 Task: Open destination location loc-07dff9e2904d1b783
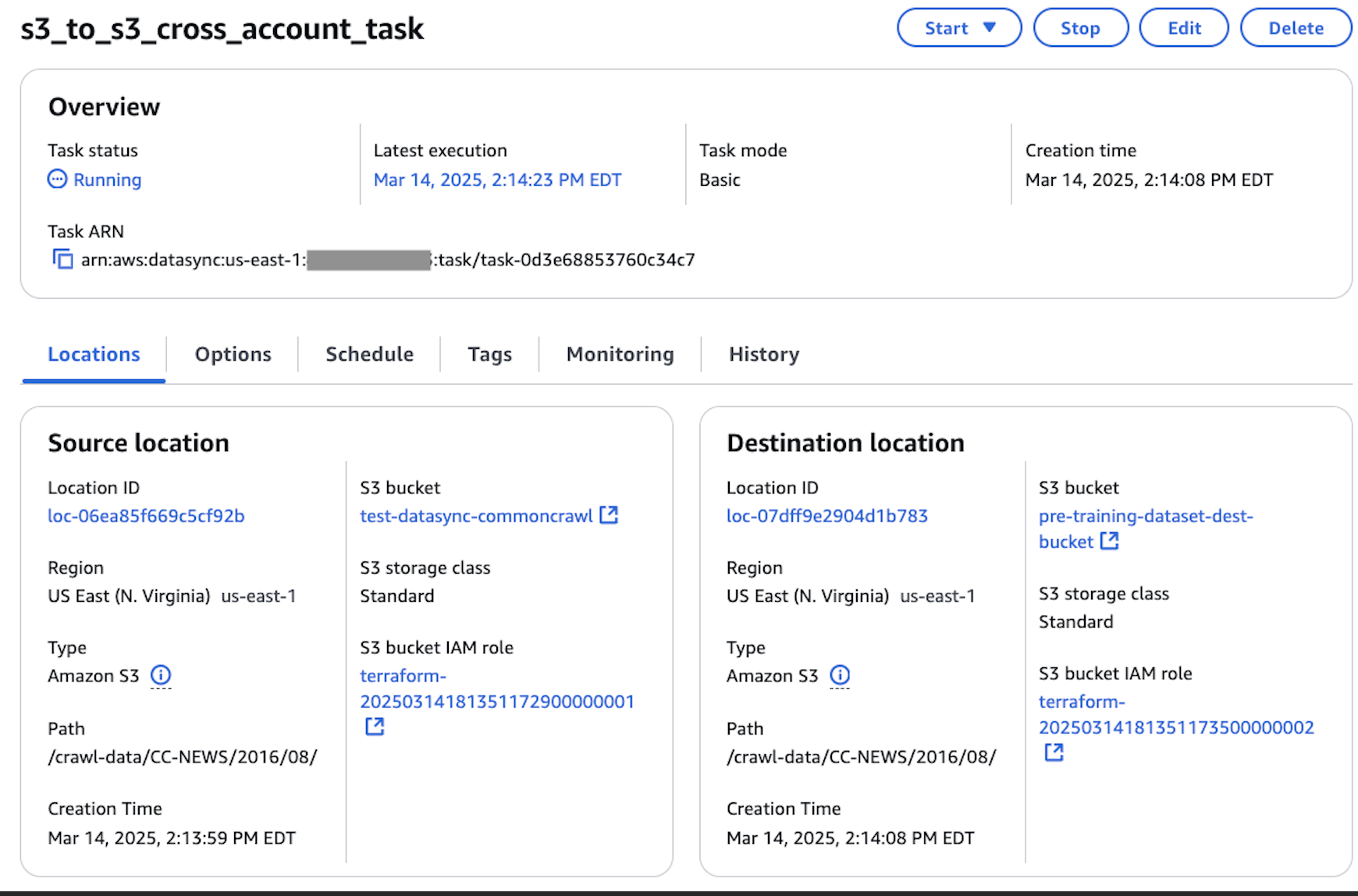tap(827, 515)
